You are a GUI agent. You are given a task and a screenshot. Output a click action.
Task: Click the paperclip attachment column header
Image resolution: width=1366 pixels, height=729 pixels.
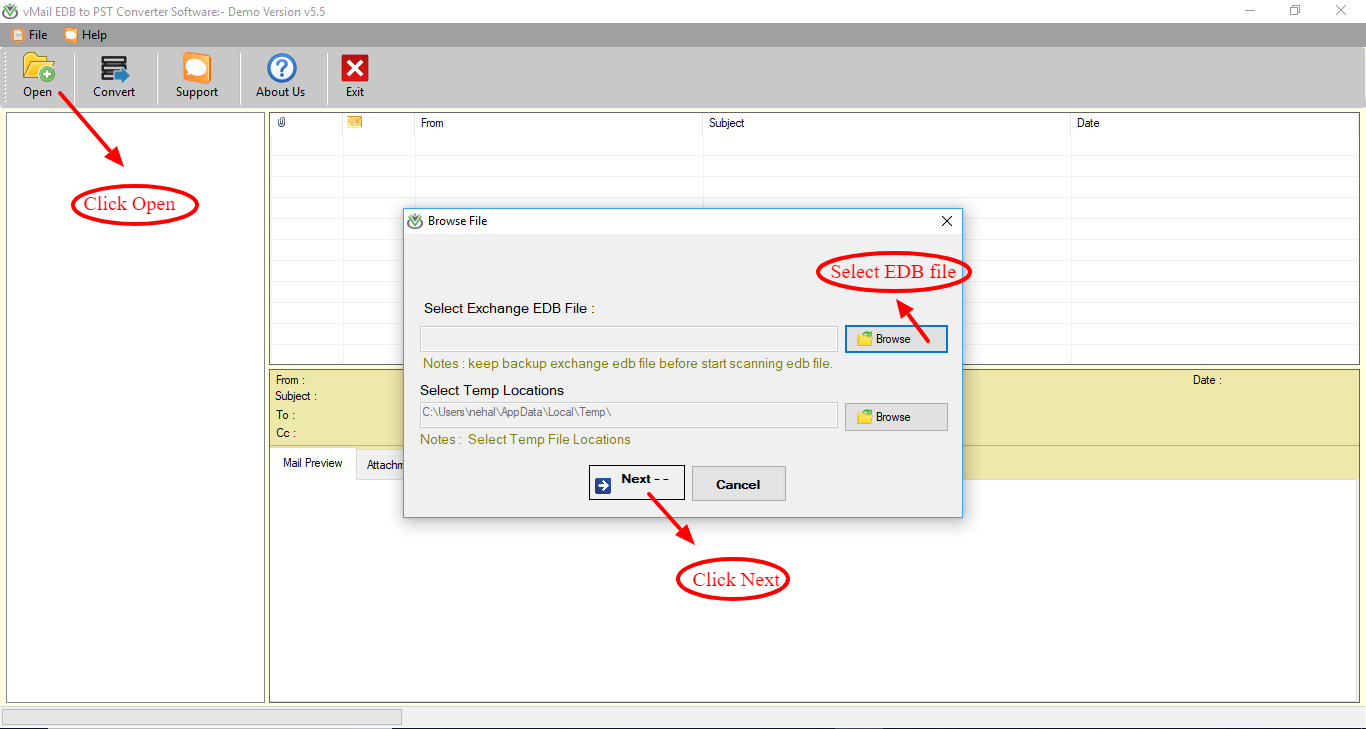[x=281, y=123]
